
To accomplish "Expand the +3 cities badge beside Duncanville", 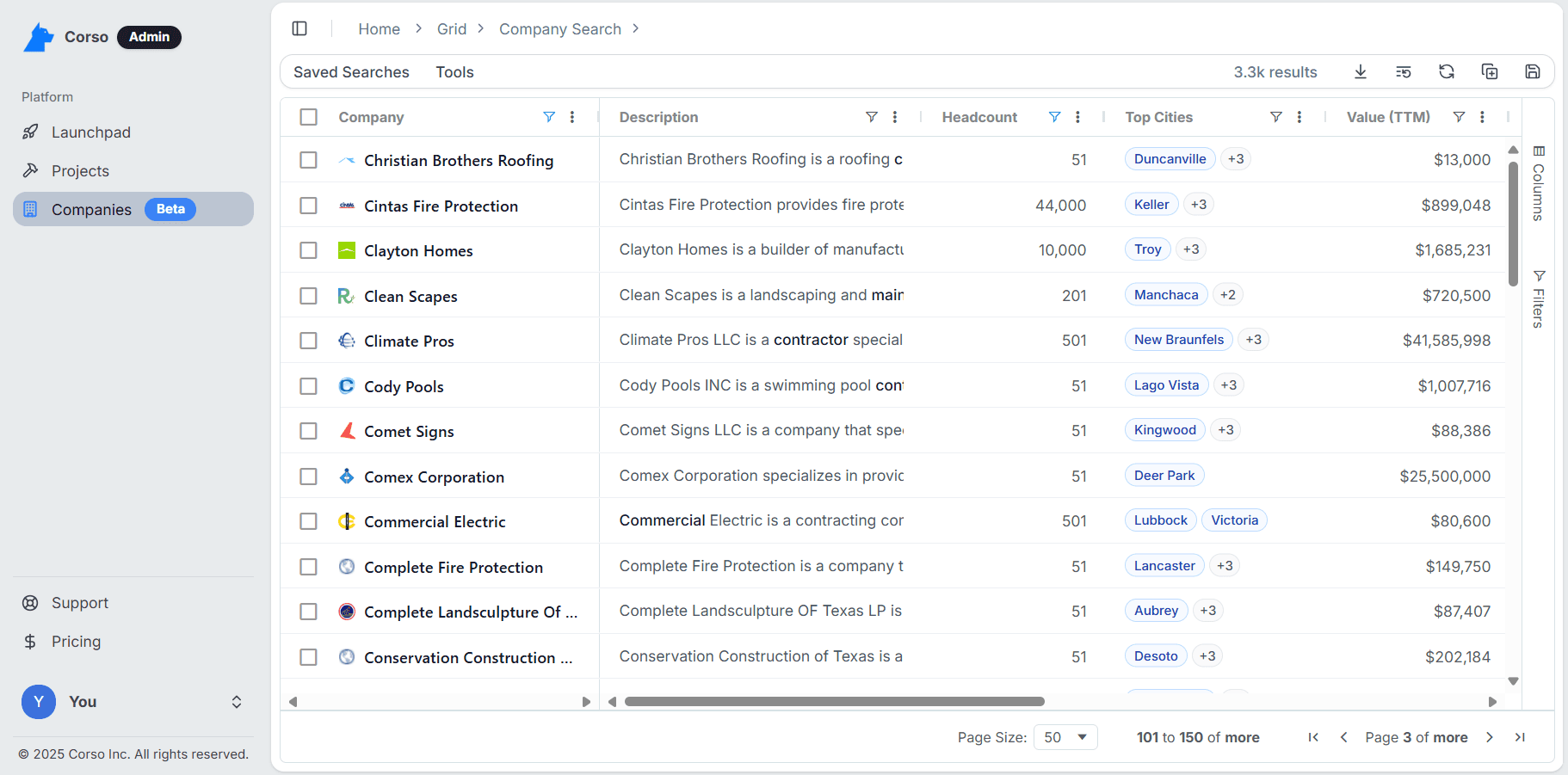I will 1236,159.
